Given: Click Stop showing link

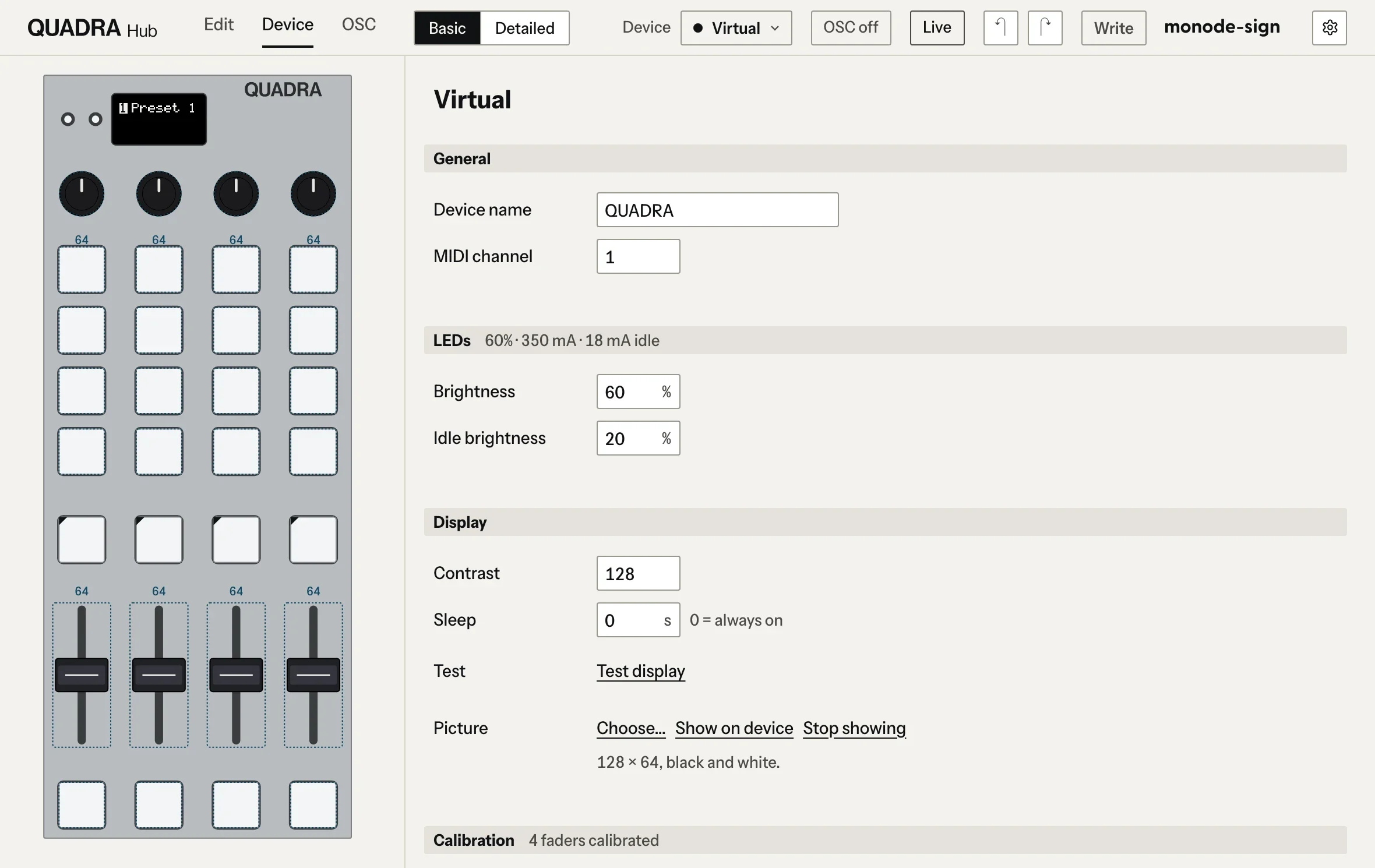Looking at the screenshot, I should tap(854, 728).
